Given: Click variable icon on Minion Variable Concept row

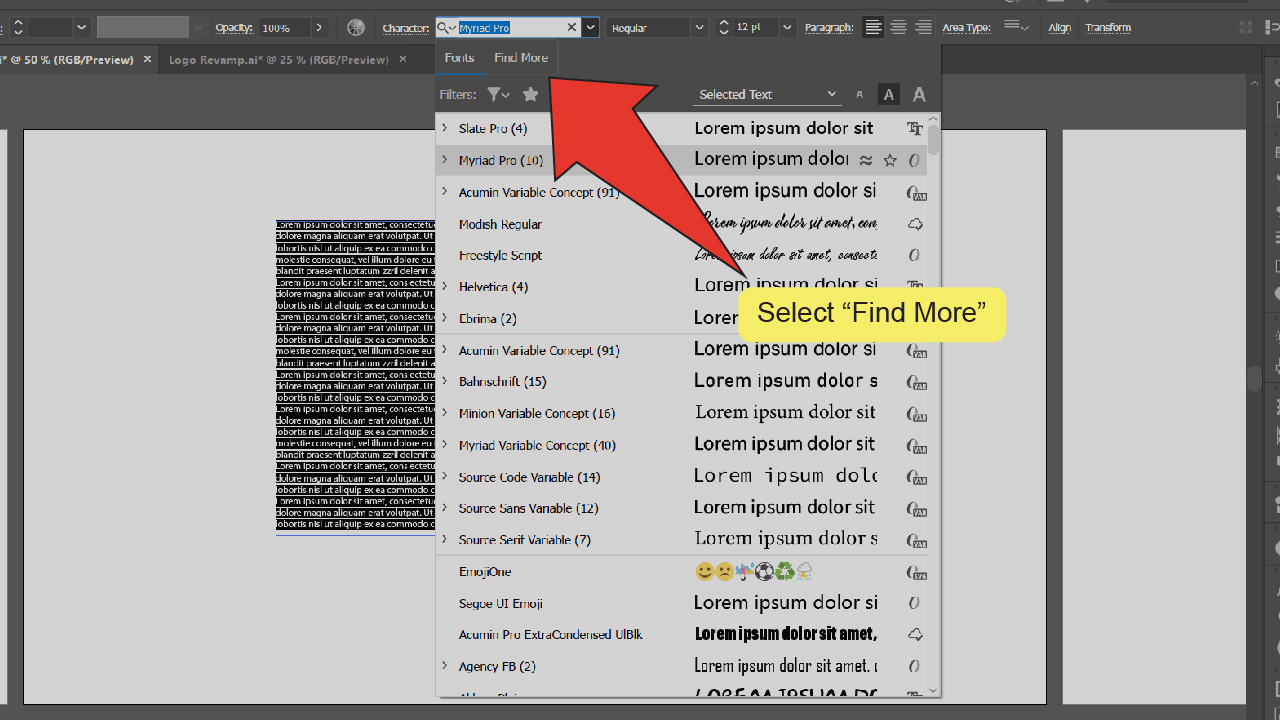Looking at the screenshot, I should click(916, 414).
